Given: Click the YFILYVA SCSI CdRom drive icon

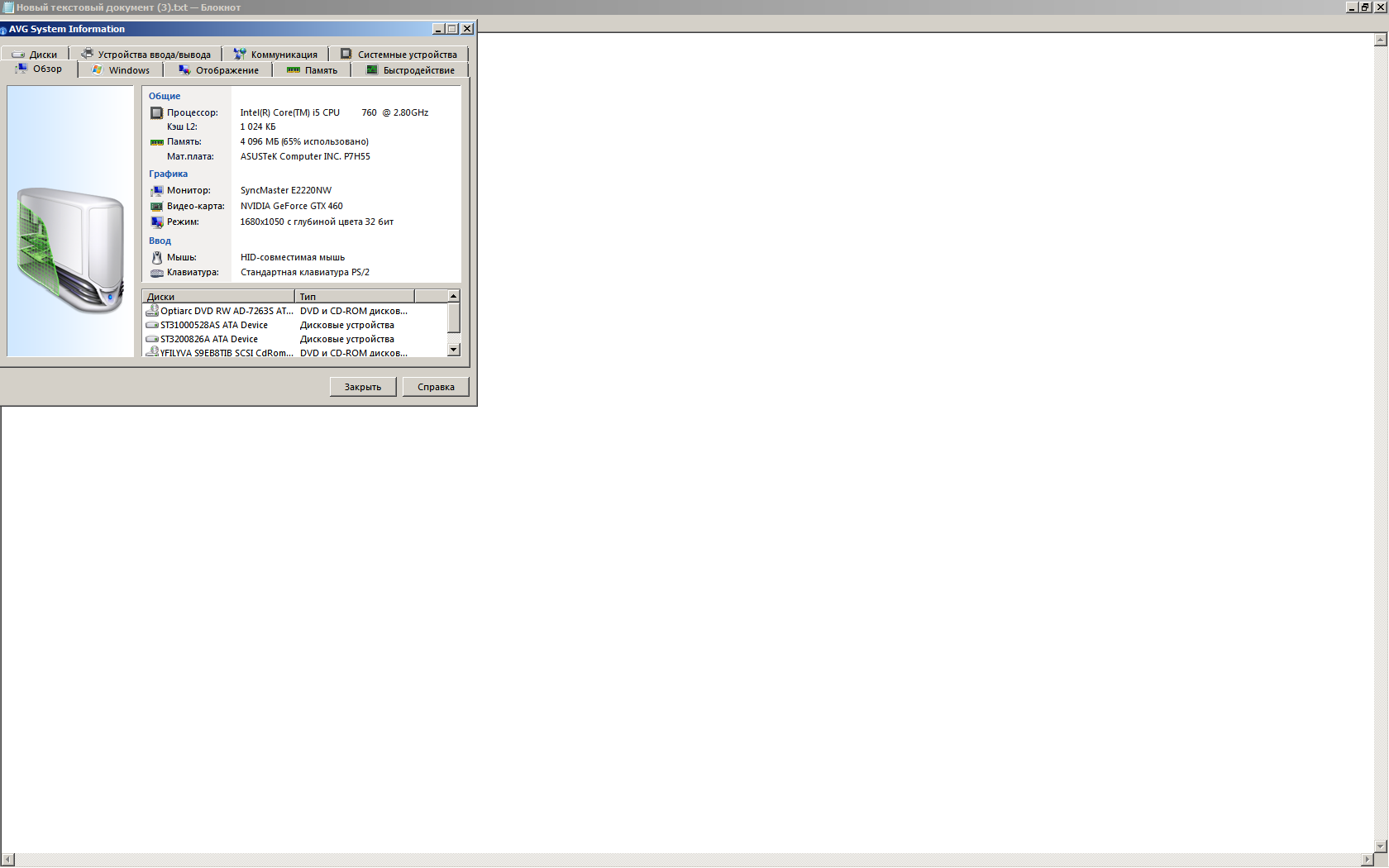Looking at the screenshot, I should tap(152, 352).
